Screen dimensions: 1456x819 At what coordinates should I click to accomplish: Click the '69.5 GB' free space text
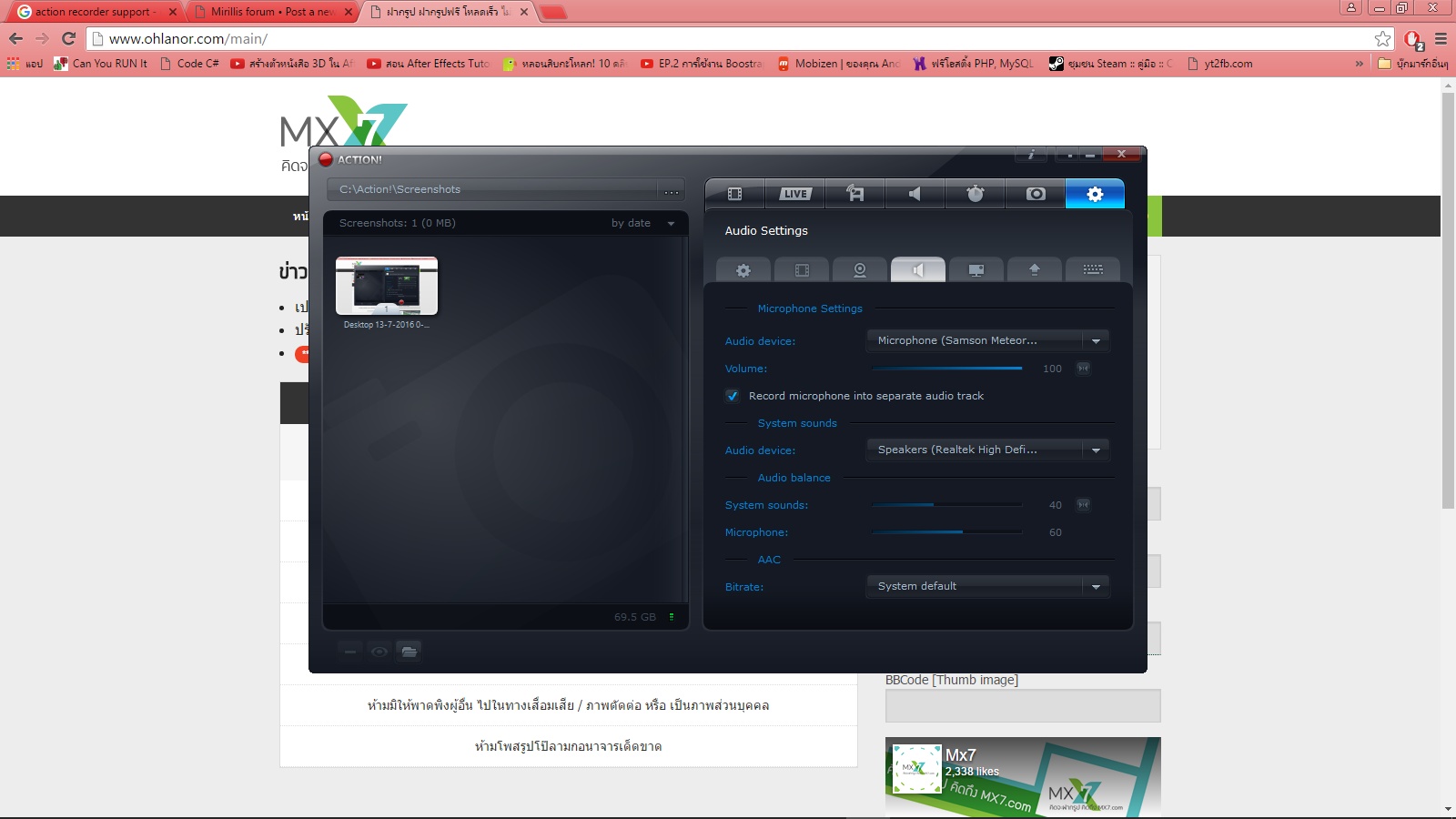(634, 617)
